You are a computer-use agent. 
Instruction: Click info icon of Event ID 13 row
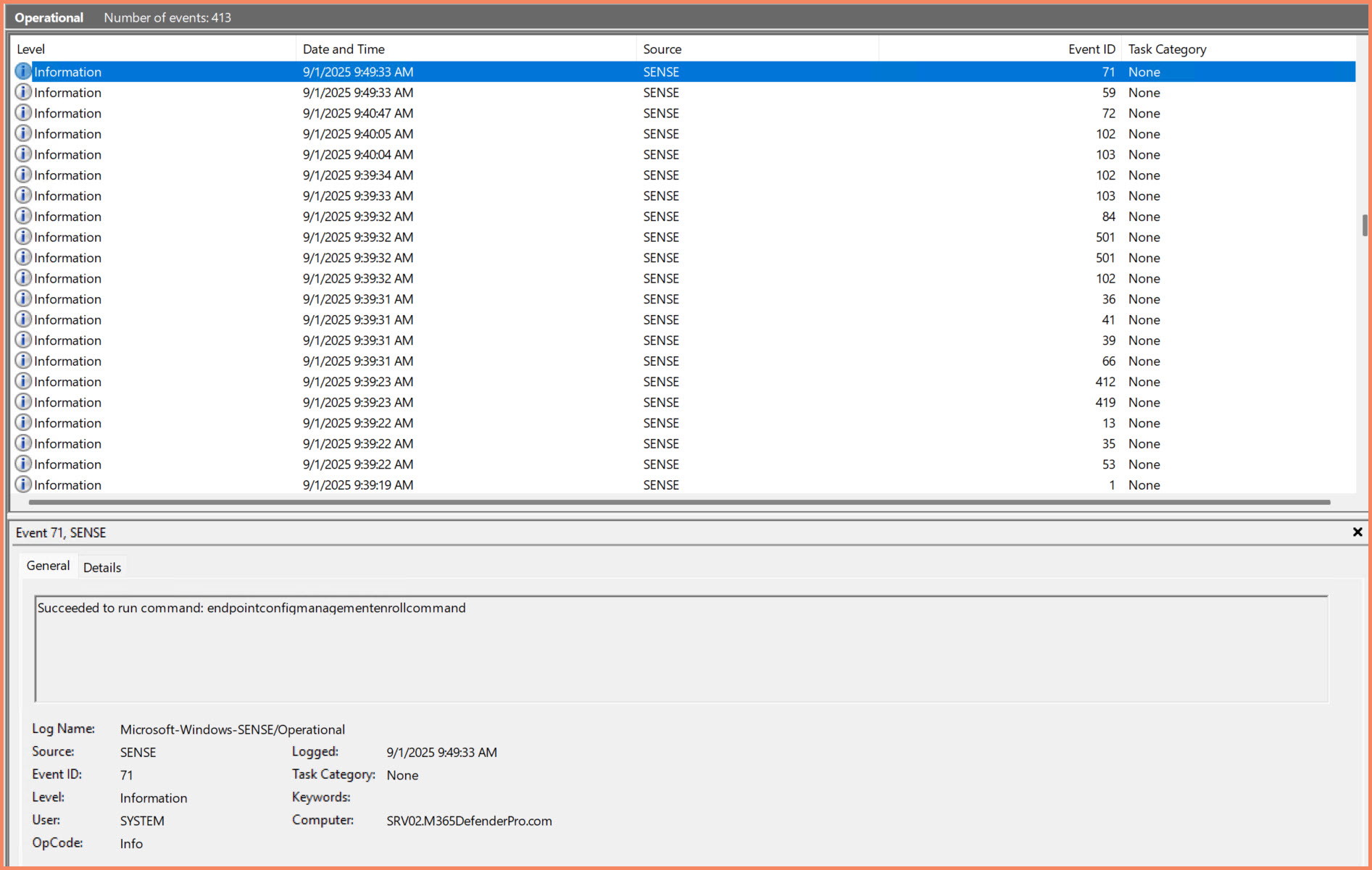(23, 422)
